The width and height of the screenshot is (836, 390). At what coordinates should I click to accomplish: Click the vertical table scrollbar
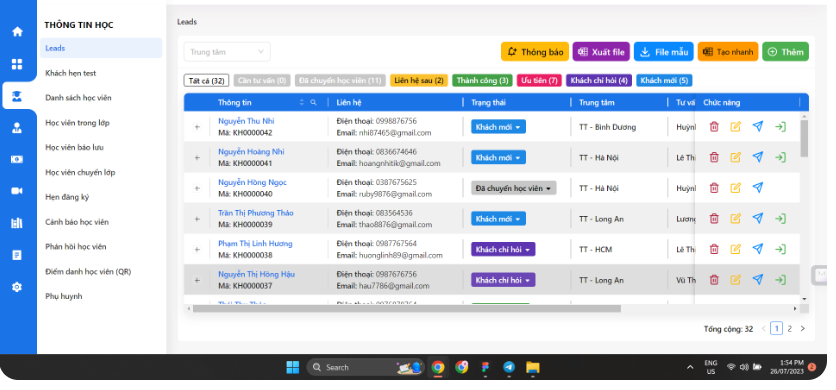805,138
